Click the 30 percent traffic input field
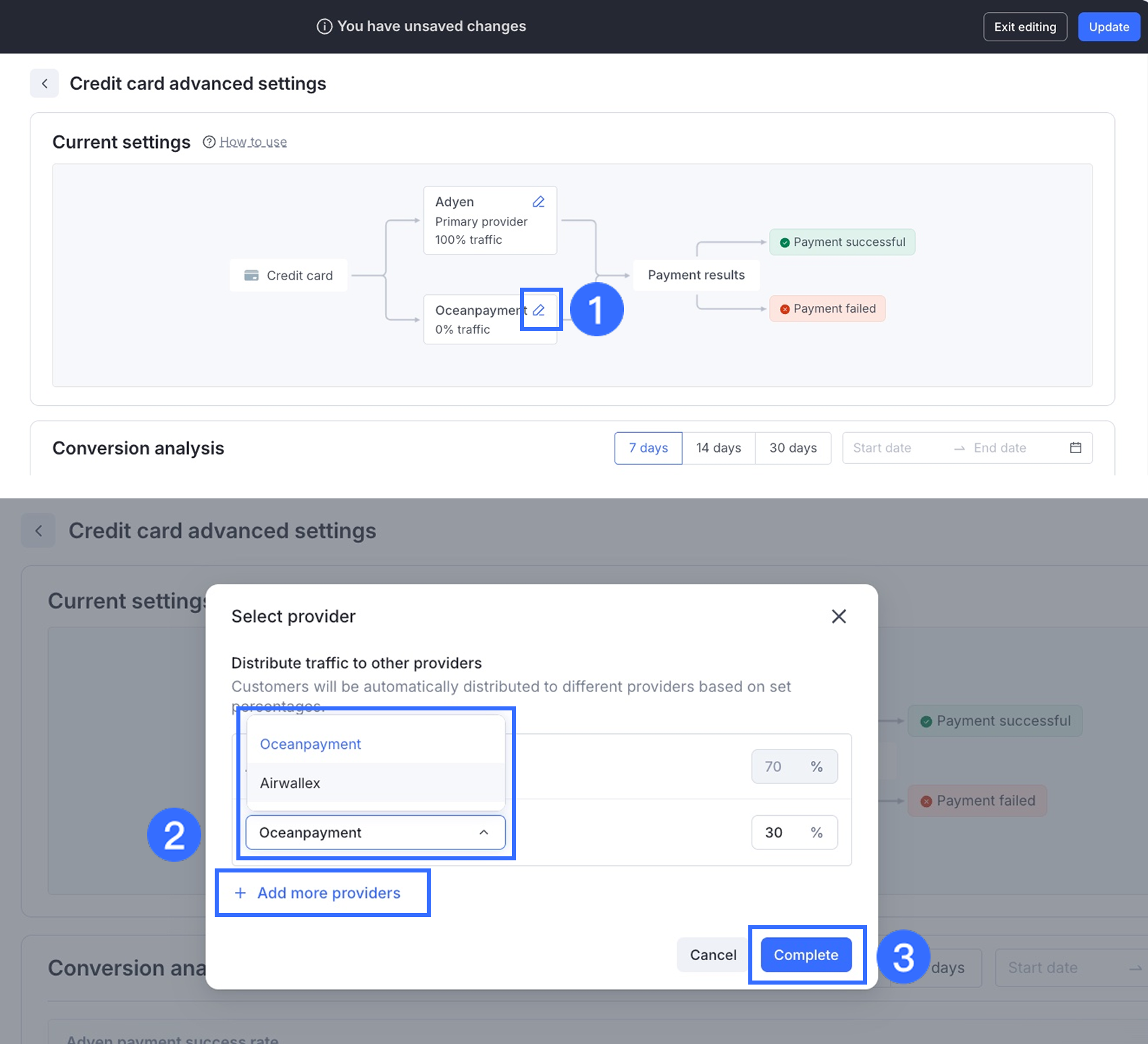 tap(775, 833)
